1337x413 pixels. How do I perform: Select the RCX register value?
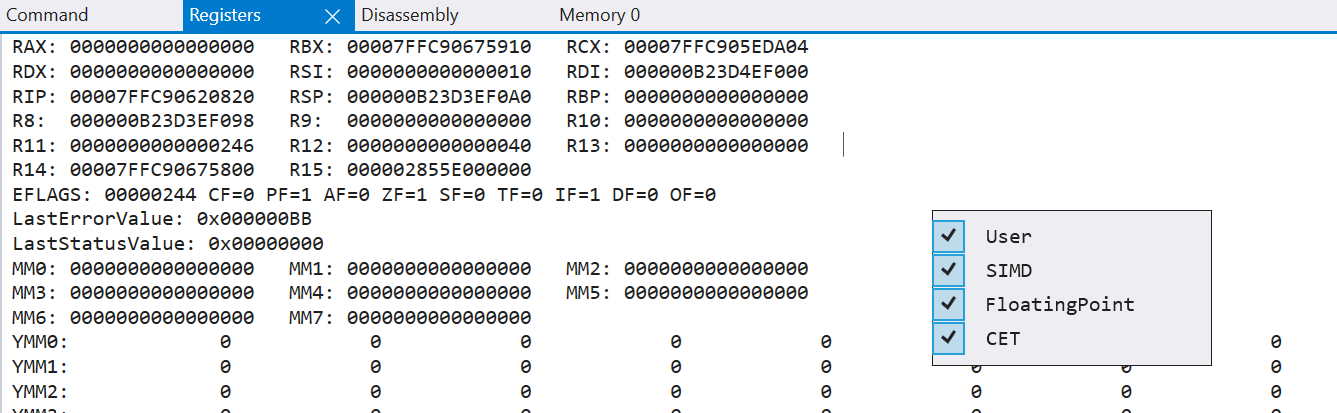tap(716, 47)
